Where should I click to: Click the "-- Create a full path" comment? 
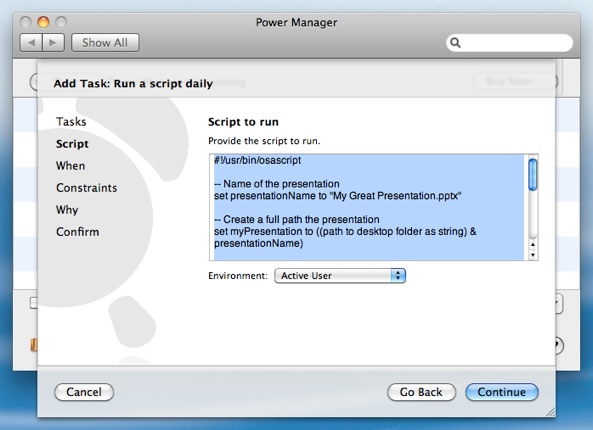click(x=296, y=219)
